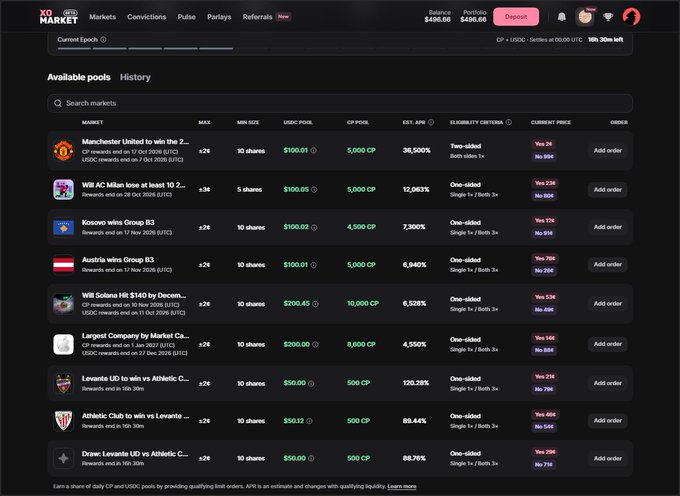Screen dimensions: 680x496
Task: Click the Draw market star icon
Action: pyautogui.click(x=63, y=458)
